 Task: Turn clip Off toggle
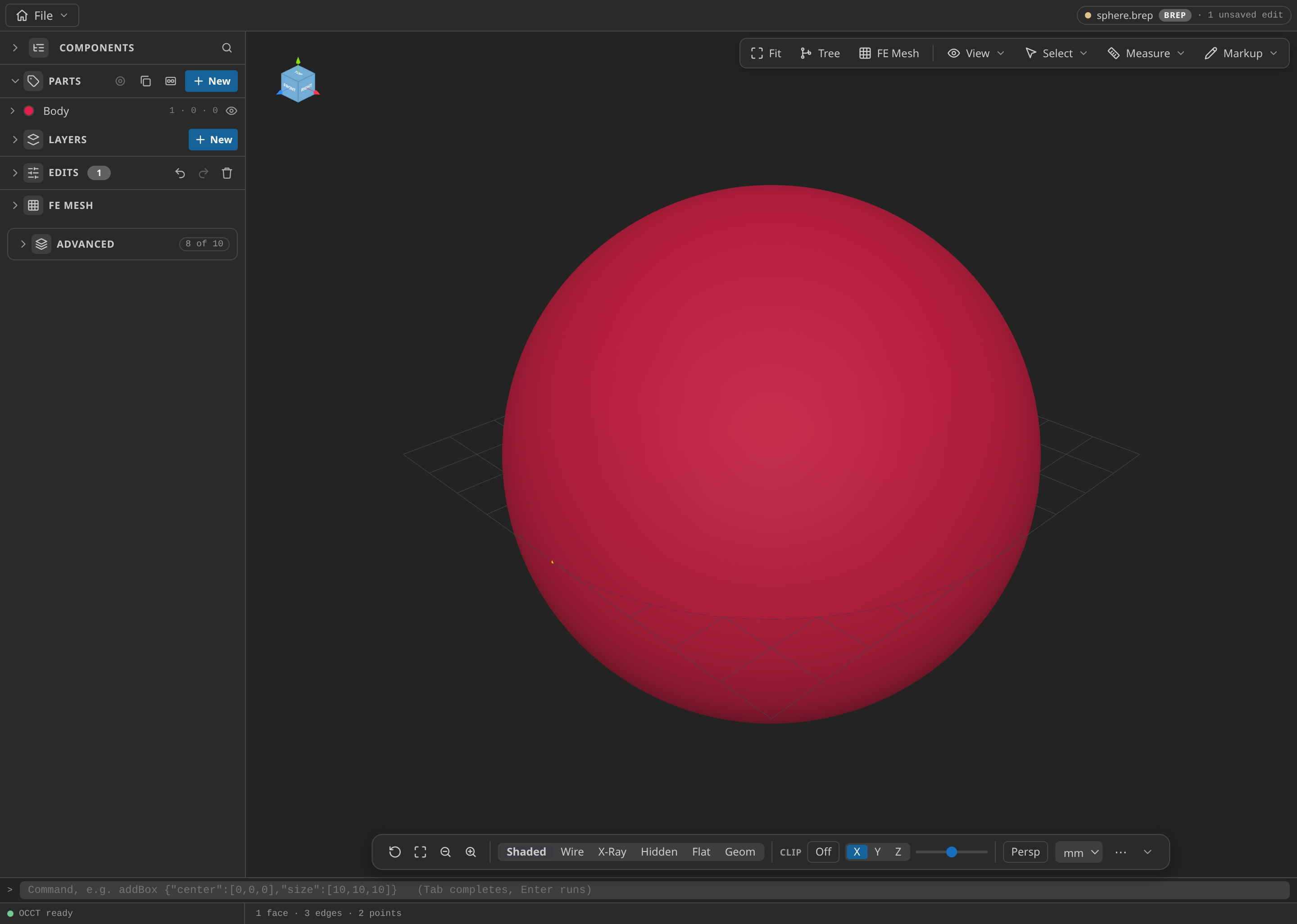point(823,852)
